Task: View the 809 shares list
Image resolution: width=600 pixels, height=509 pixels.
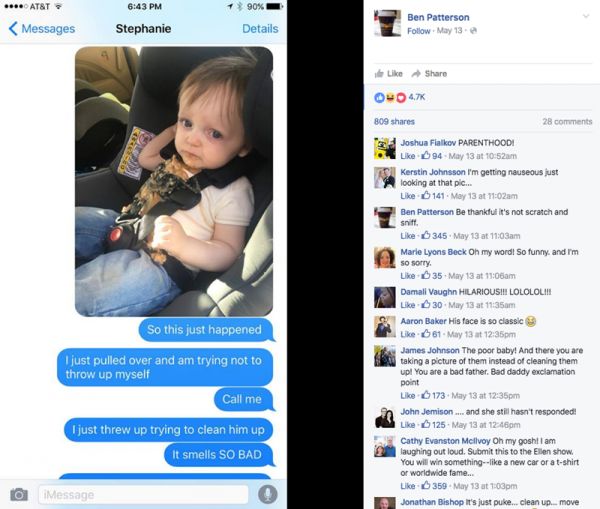Action: (x=394, y=122)
